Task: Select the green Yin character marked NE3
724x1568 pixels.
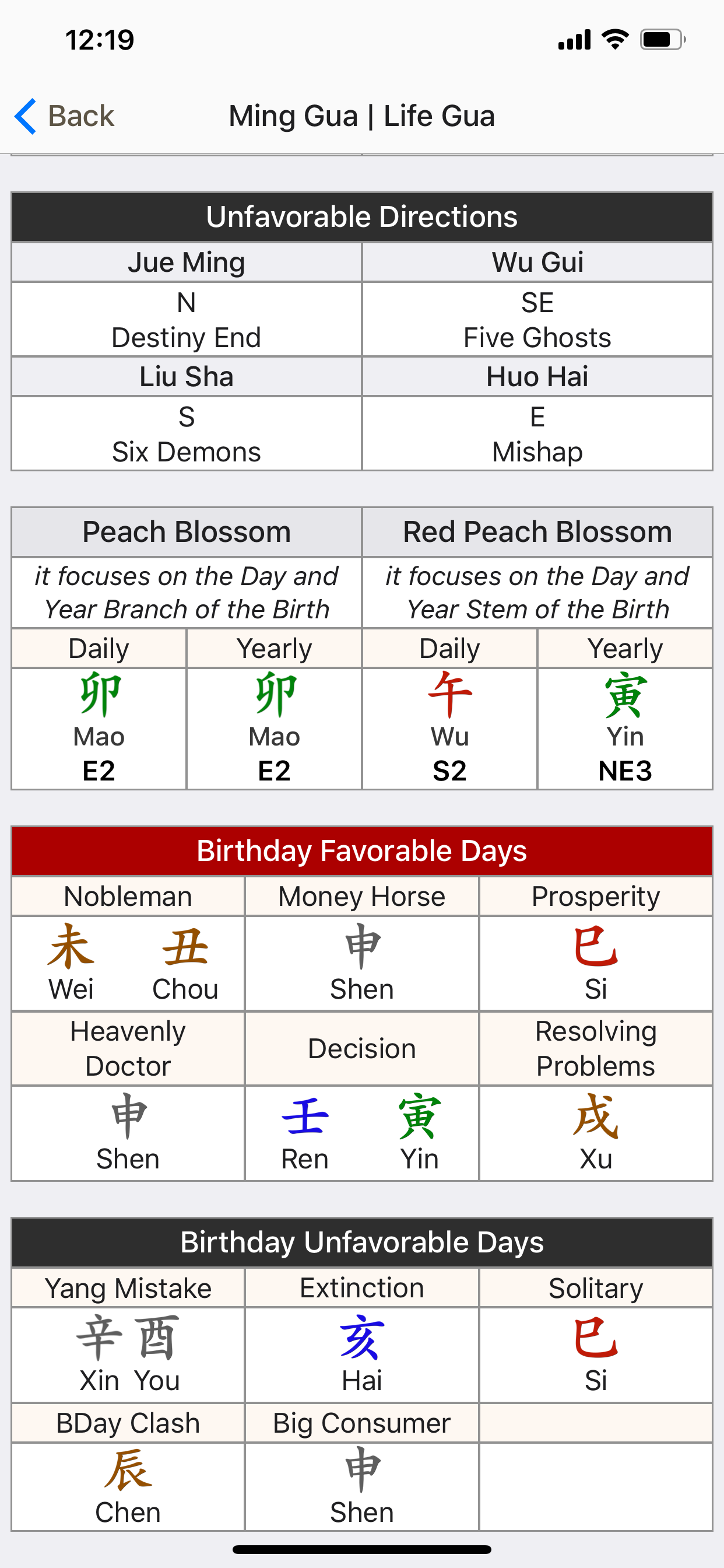Action: (625, 694)
